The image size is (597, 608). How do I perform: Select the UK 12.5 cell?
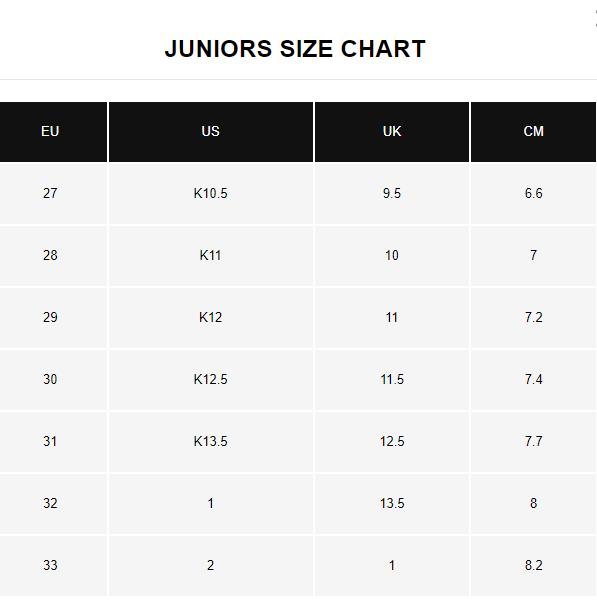point(392,442)
